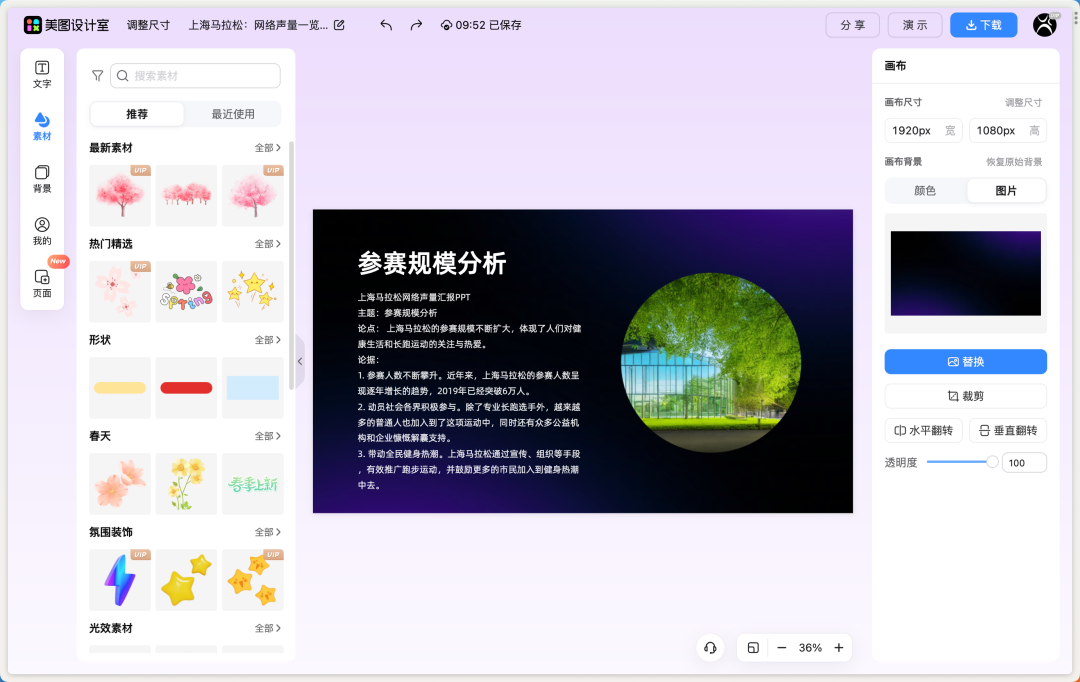Open the 文字 text tool
Screen dimensions: 1080x682
tap(42, 74)
